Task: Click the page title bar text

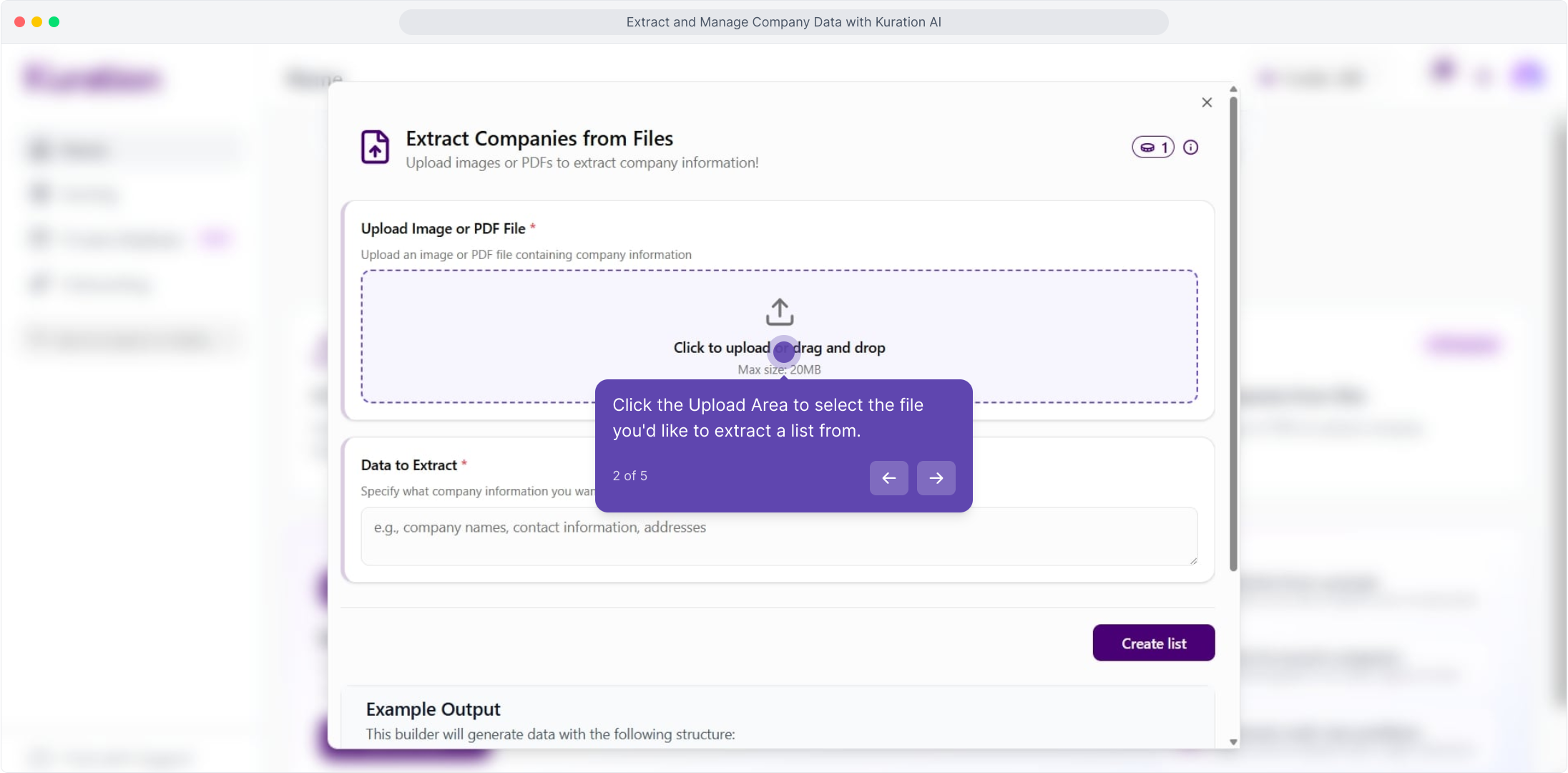Action: pos(783,22)
